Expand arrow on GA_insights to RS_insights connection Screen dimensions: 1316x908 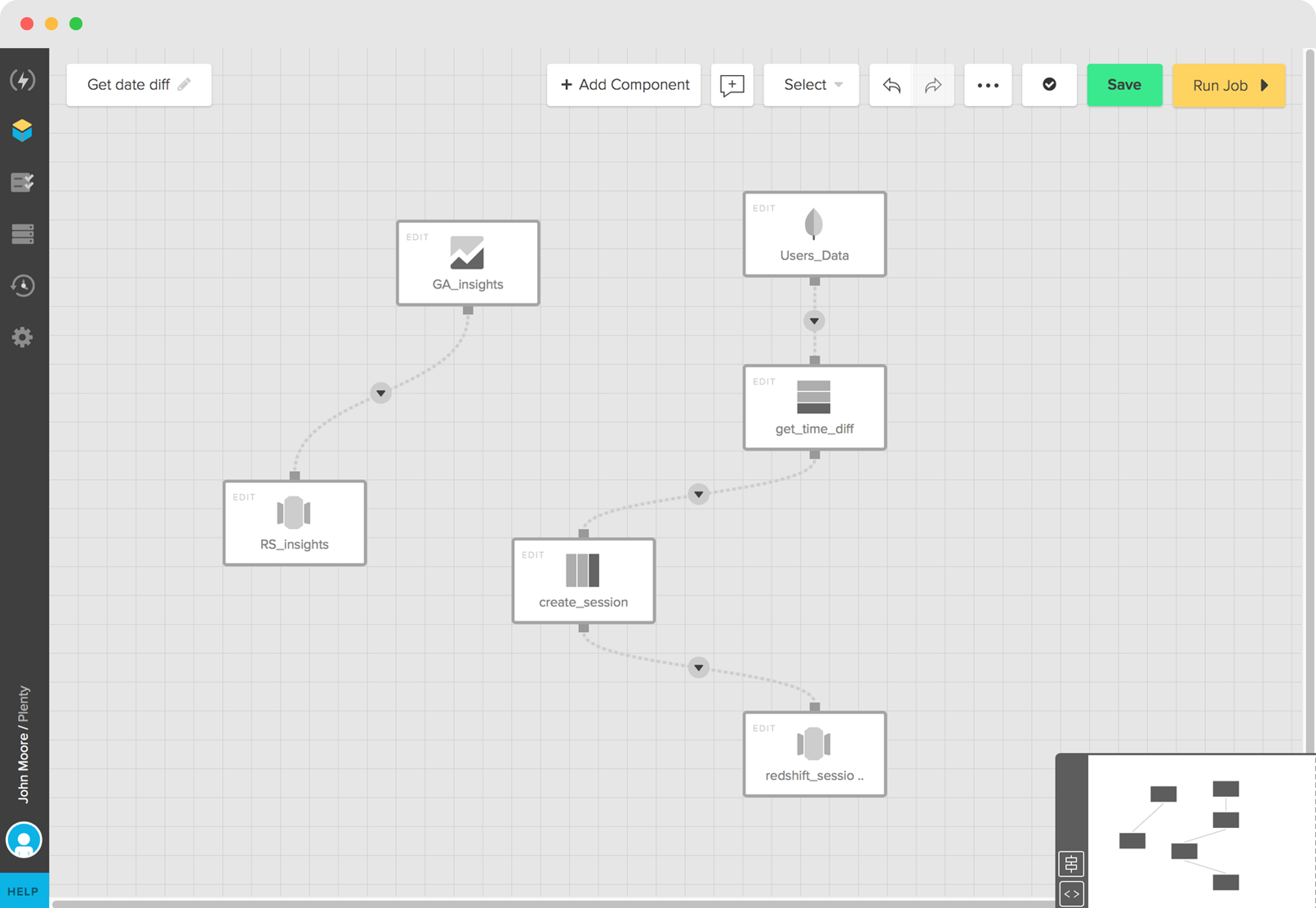380,393
